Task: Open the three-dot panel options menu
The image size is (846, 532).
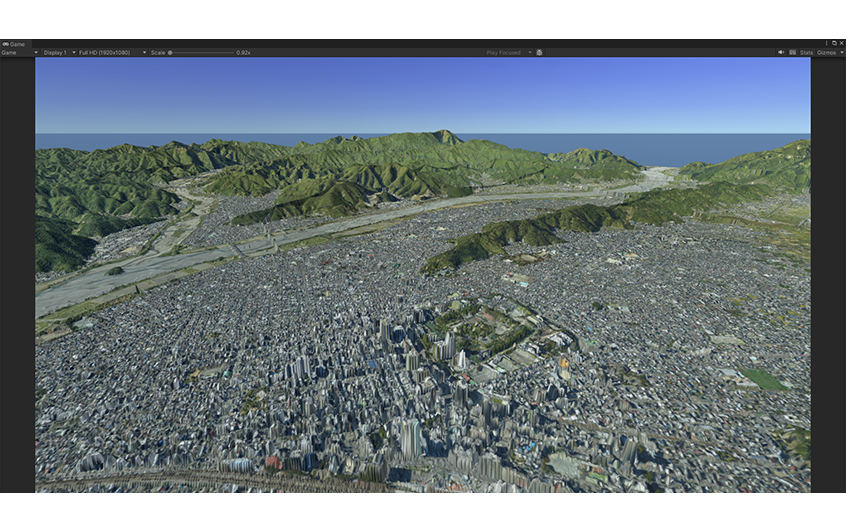Action: pos(826,44)
